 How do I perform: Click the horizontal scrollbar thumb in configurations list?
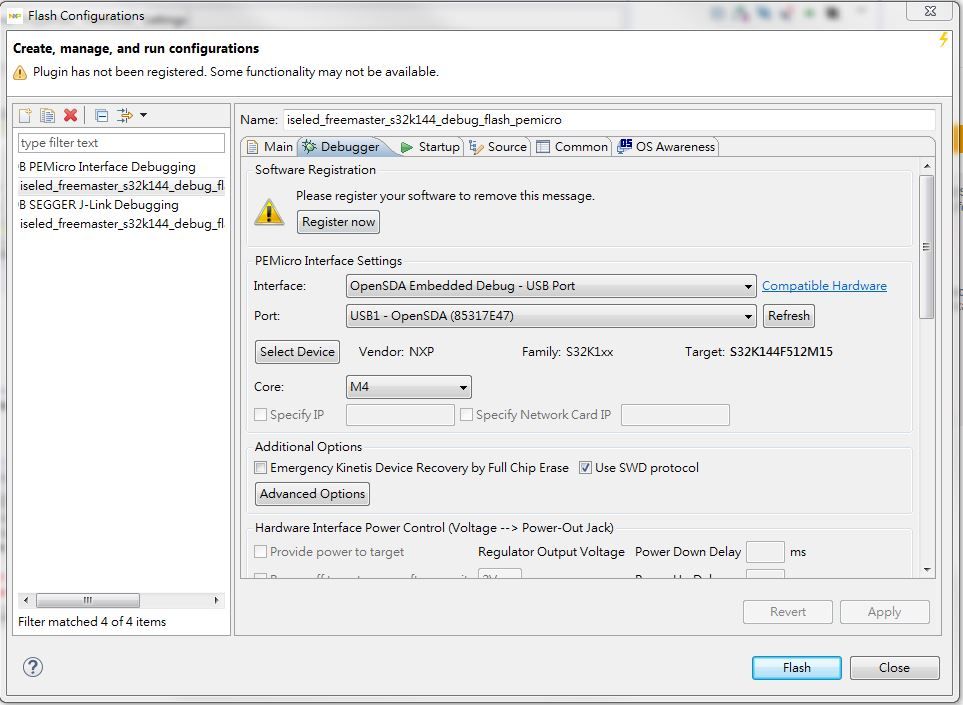point(88,600)
